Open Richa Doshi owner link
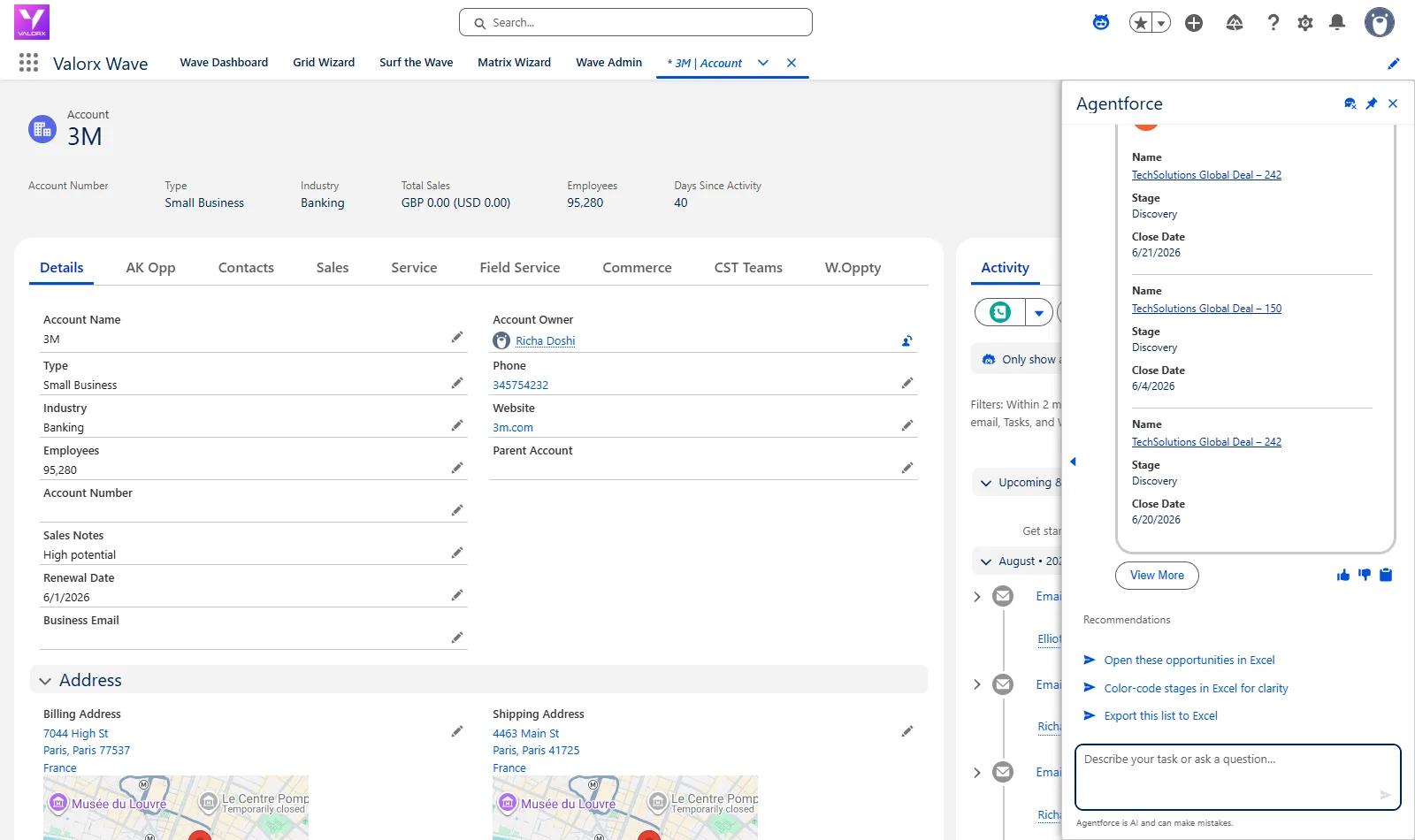1415x840 pixels. [x=545, y=341]
